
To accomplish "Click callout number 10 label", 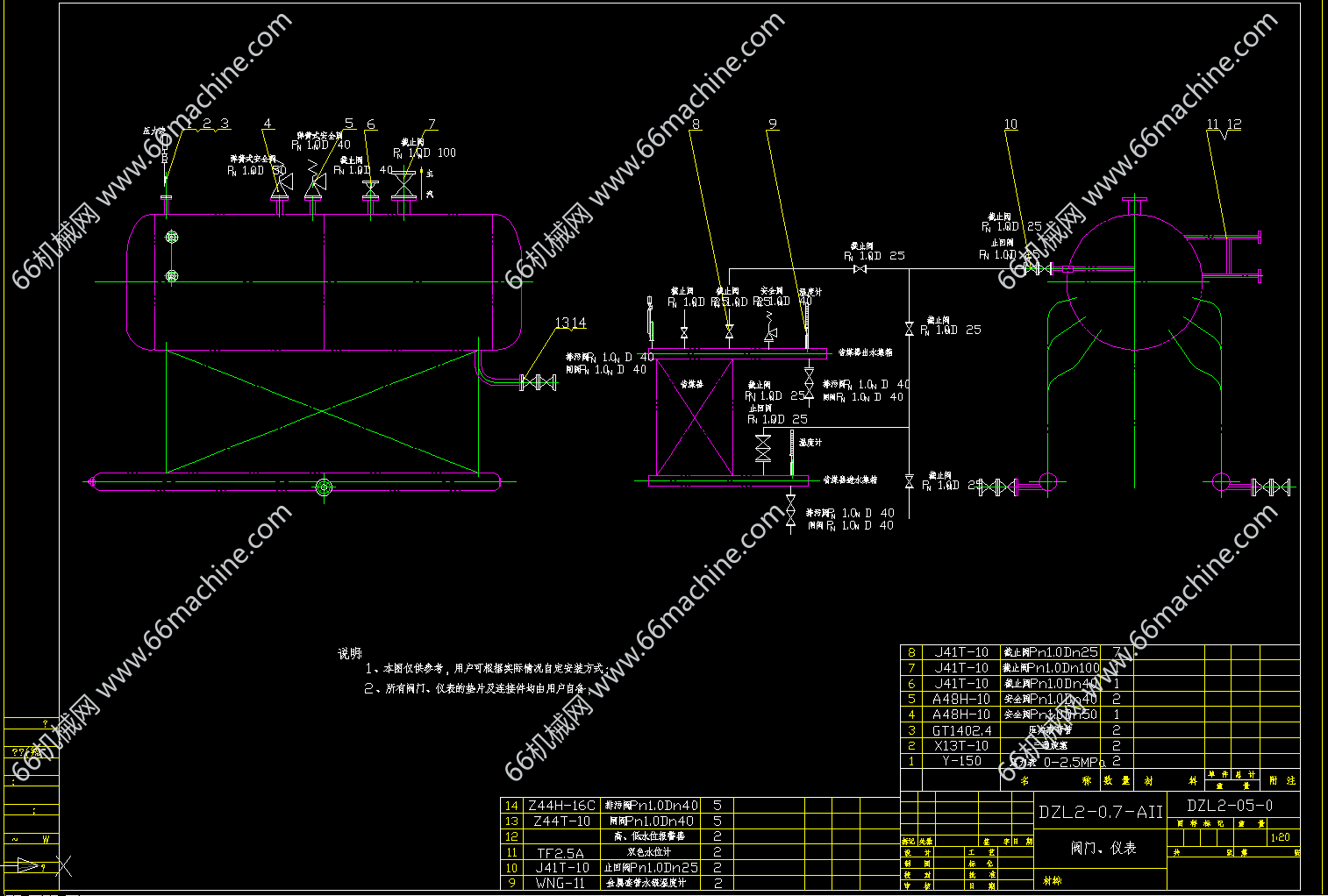I will coord(1010,124).
